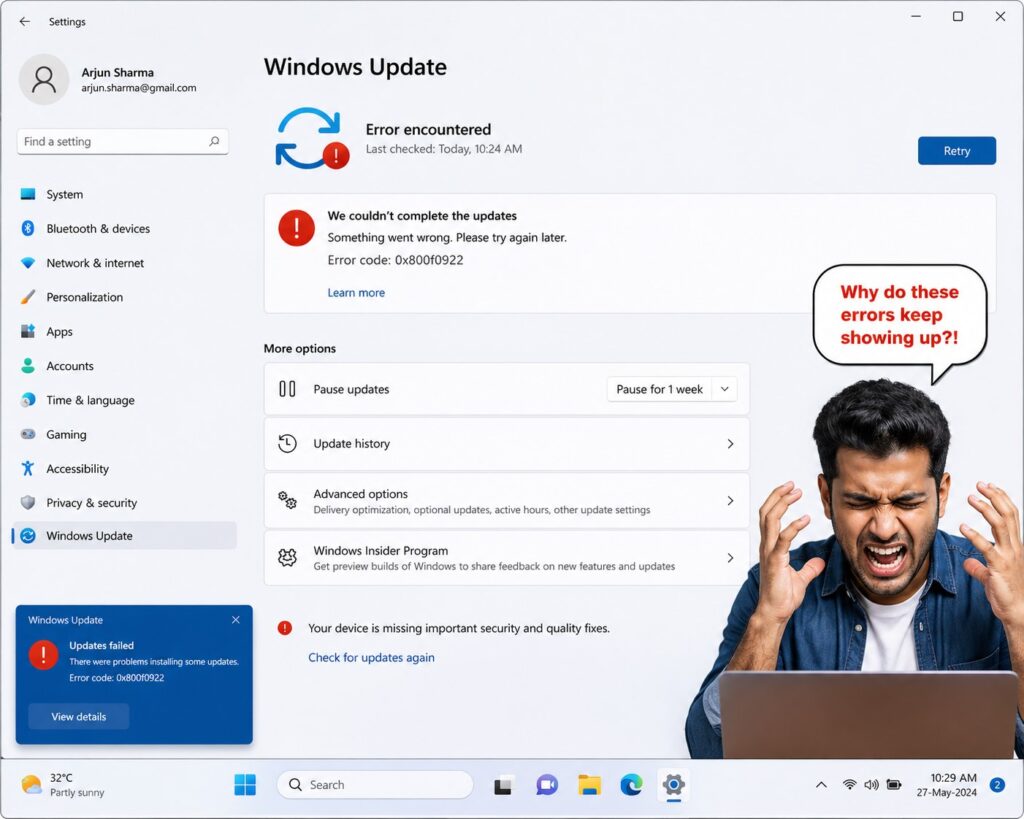Image resolution: width=1024 pixels, height=819 pixels.
Task: Select Apps in the settings sidebar
Action: click(59, 331)
